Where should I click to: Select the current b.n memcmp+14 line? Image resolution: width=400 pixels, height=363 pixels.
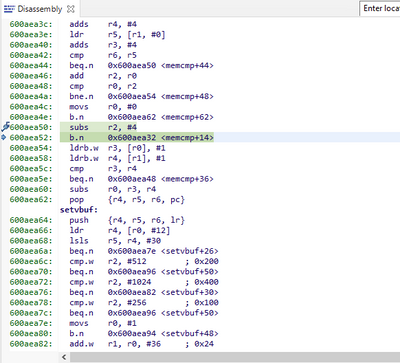coord(137,137)
